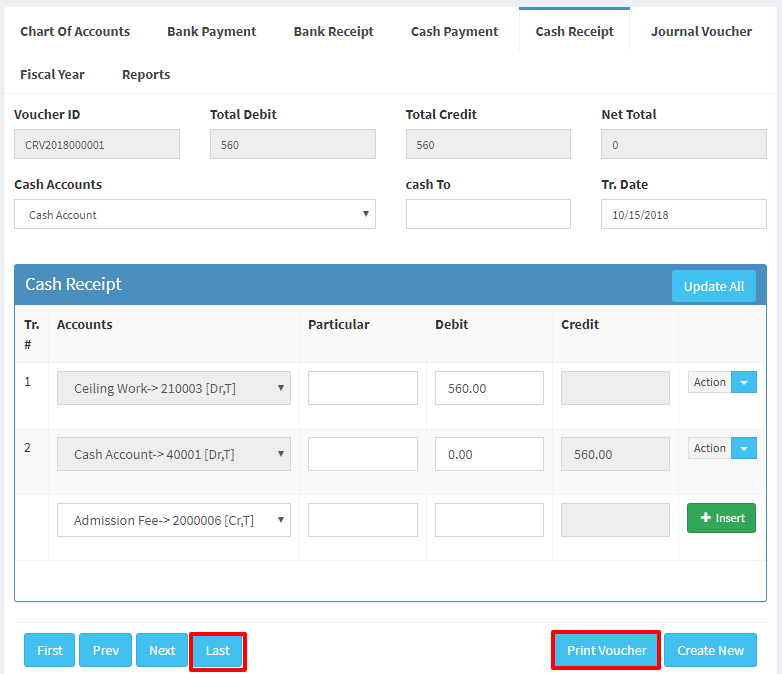Click the Credit field in the insert row

615,520
